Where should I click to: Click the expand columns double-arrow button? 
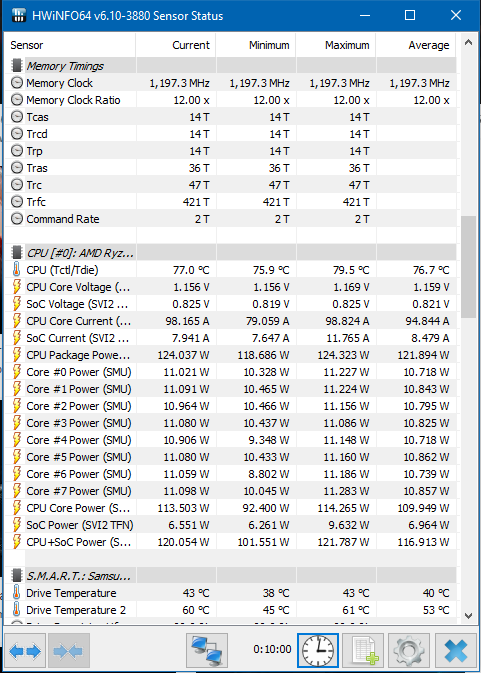click(24, 651)
